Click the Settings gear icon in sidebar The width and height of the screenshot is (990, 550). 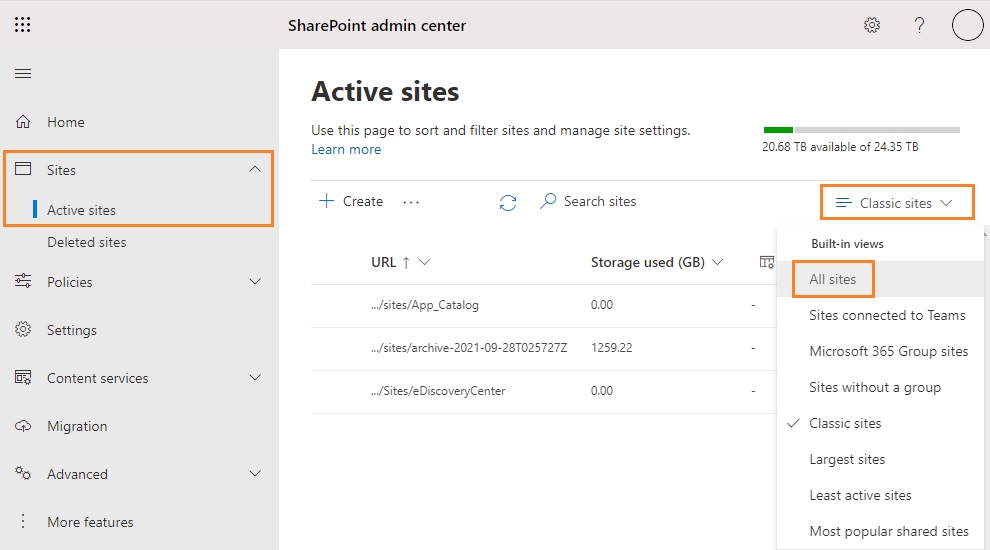coord(23,329)
